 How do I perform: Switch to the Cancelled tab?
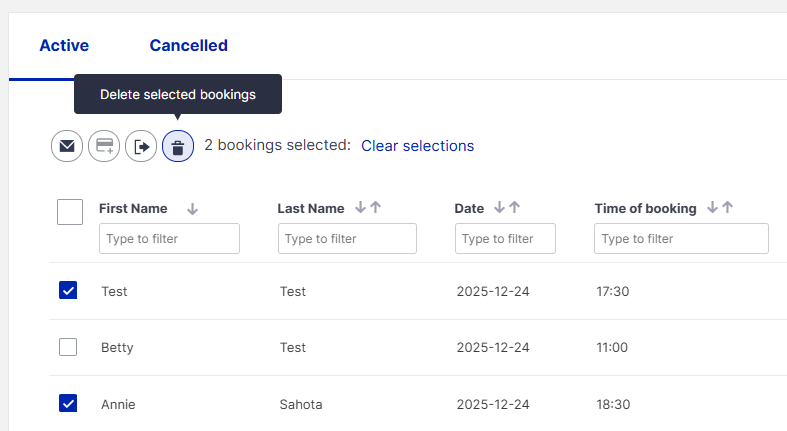click(x=188, y=45)
